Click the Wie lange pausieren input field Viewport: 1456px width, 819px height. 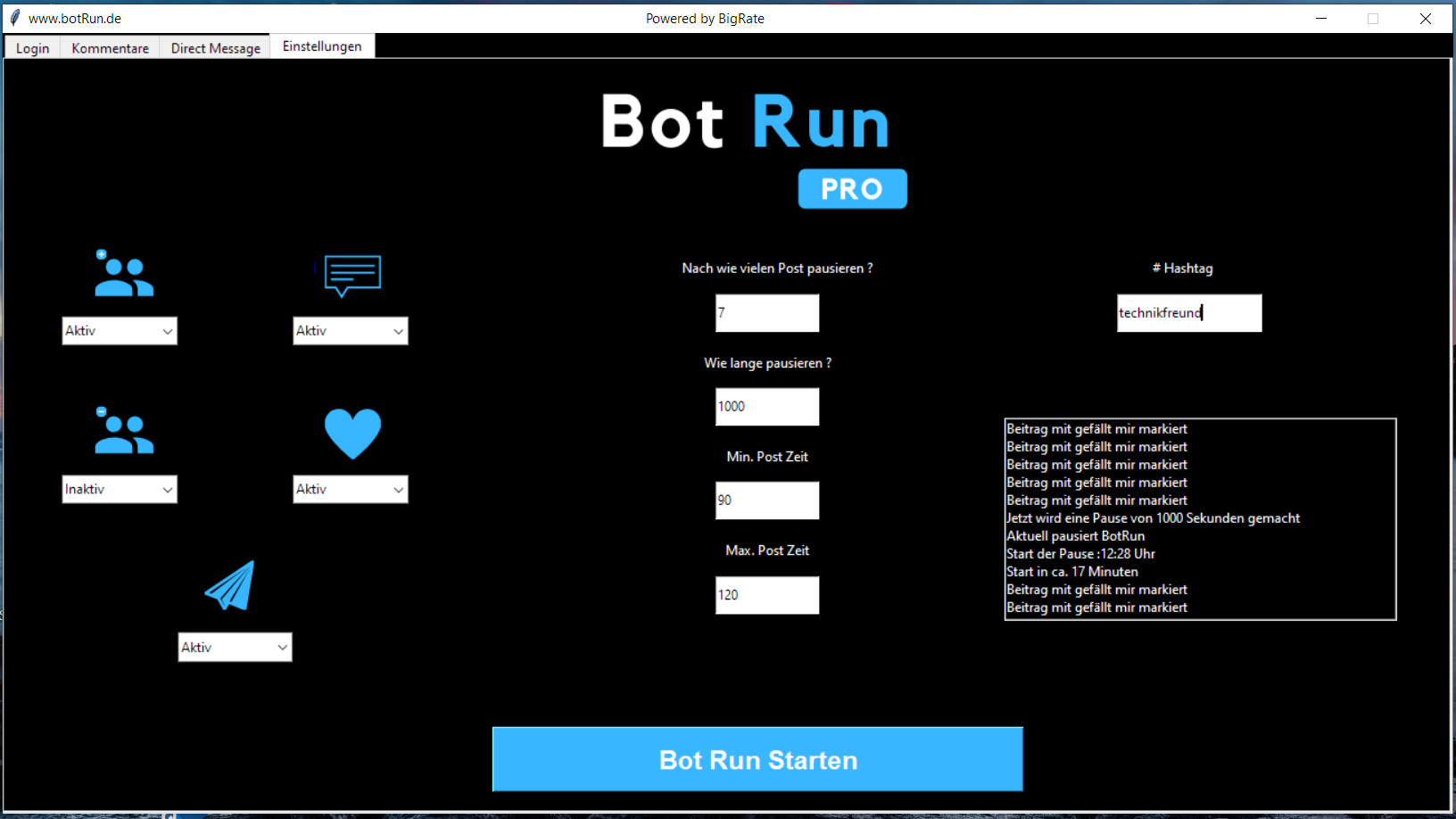pyautogui.click(x=766, y=407)
